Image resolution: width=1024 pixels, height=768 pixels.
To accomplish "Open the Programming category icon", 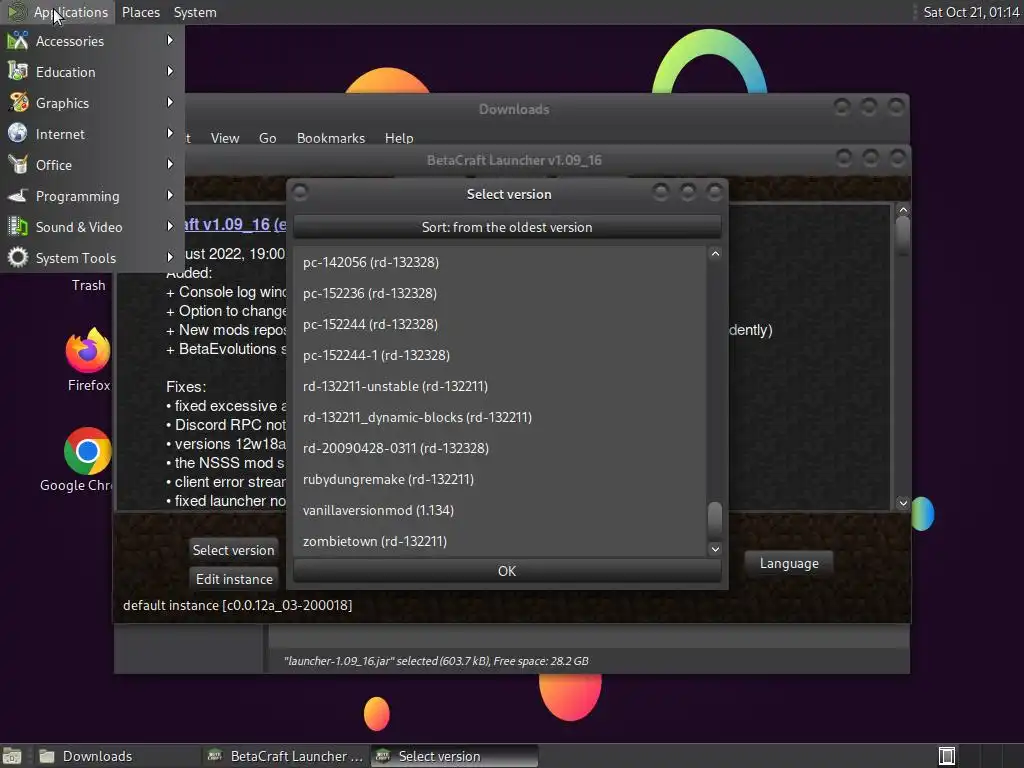I will click(18, 196).
